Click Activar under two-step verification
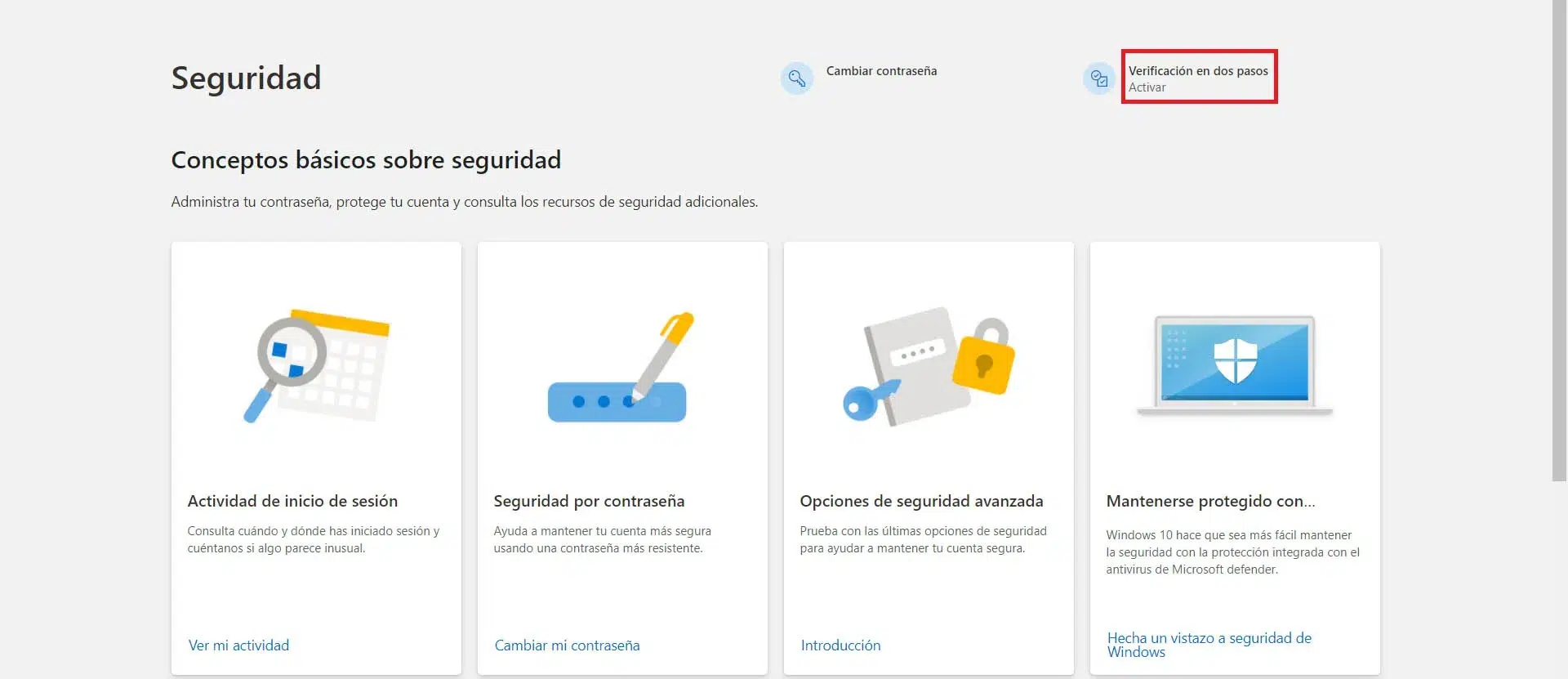 click(1147, 88)
